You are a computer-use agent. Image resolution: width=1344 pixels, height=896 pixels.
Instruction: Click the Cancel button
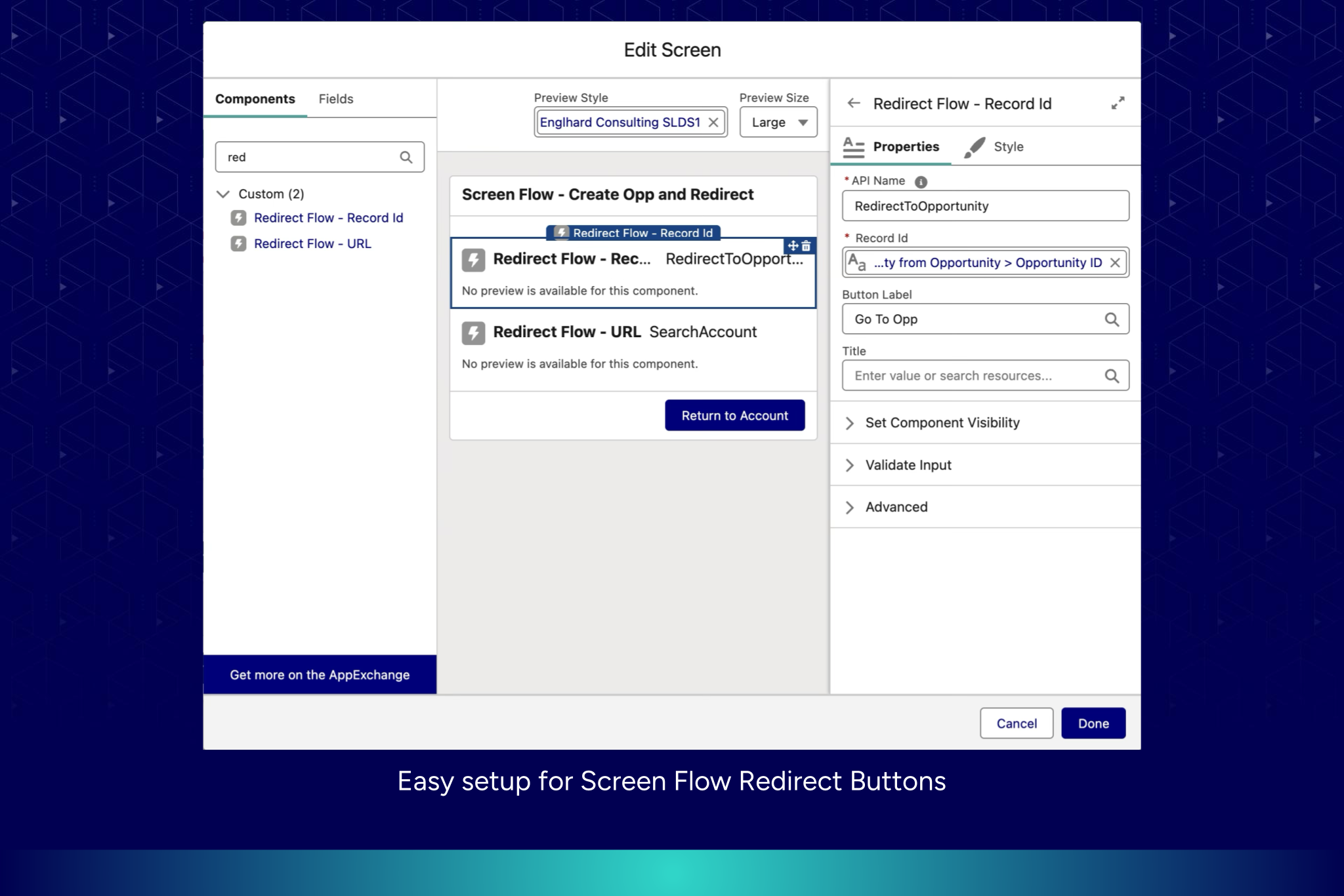(x=1017, y=723)
